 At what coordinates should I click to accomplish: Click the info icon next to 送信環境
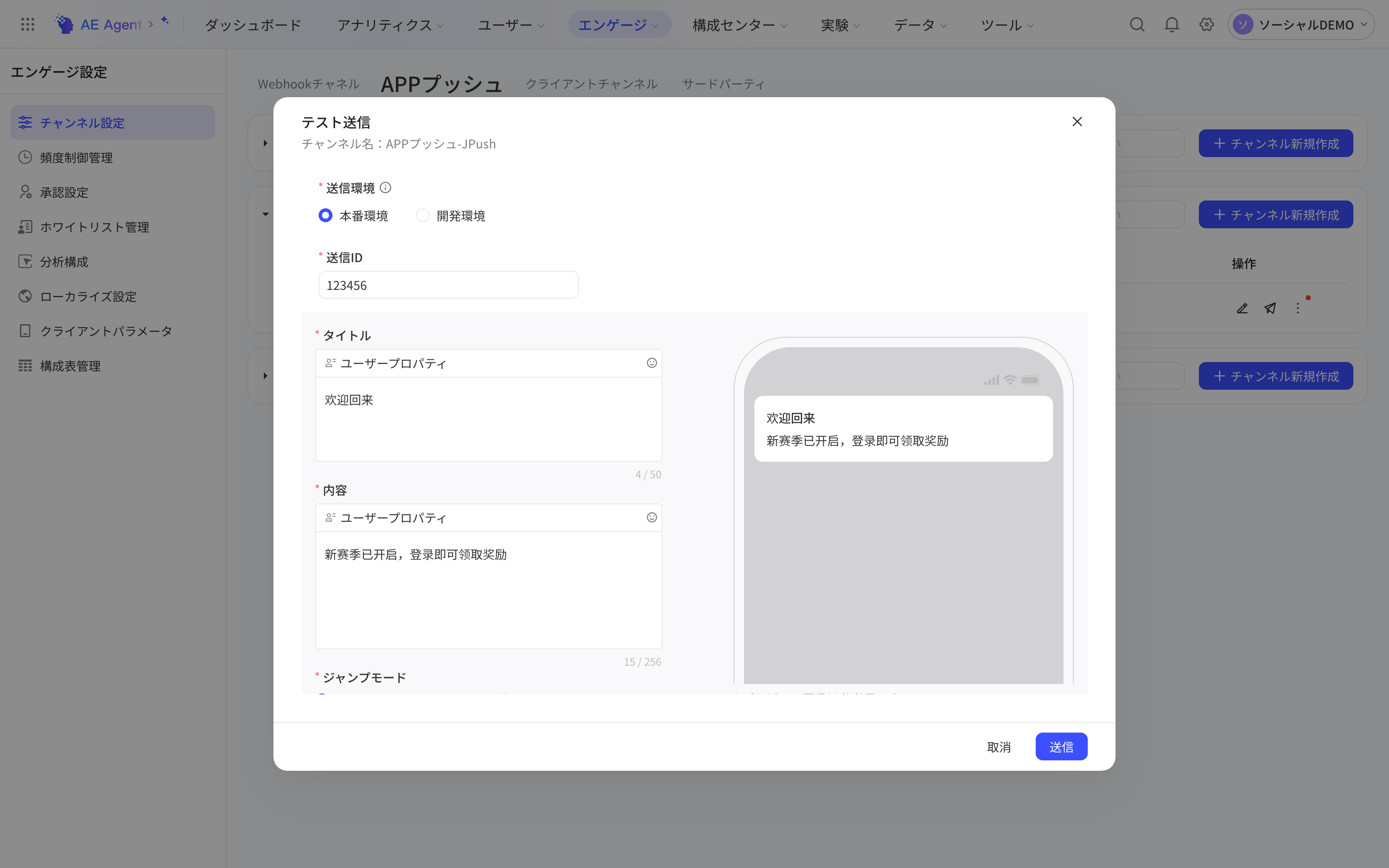tap(386, 188)
